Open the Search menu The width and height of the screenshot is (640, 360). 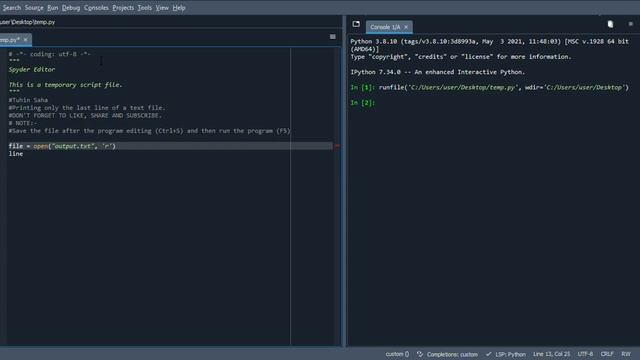(x=12, y=8)
